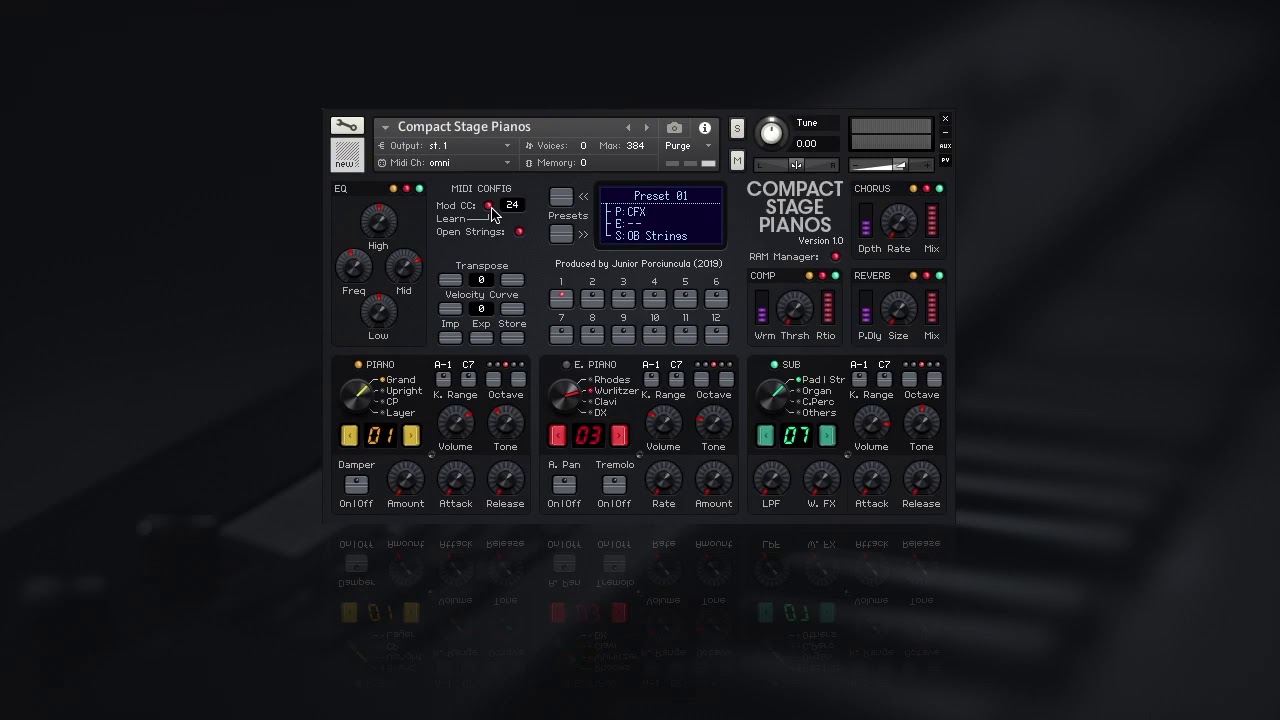Expand the instrument header dropdown arrow
The height and width of the screenshot is (720, 1280).
(x=384, y=127)
